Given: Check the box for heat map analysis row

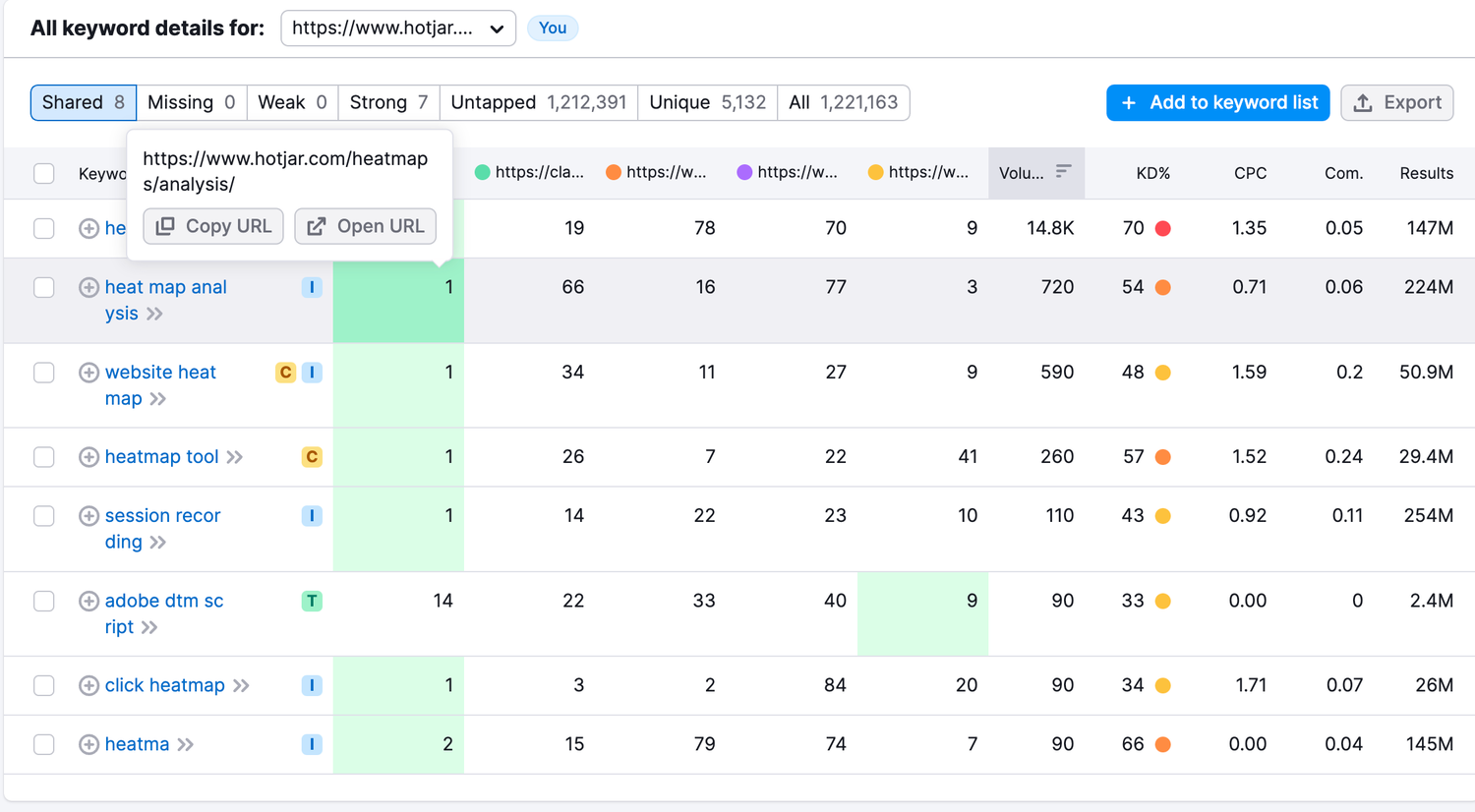Looking at the screenshot, I should coord(44,287).
